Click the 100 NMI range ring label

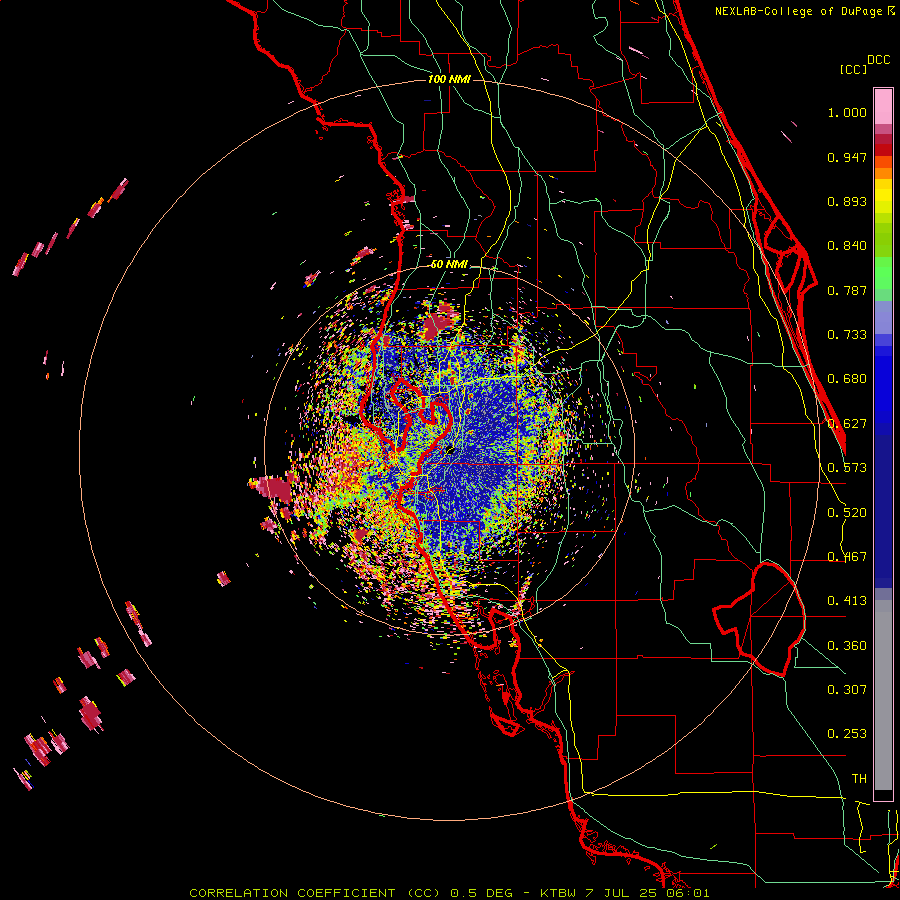click(x=449, y=79)
